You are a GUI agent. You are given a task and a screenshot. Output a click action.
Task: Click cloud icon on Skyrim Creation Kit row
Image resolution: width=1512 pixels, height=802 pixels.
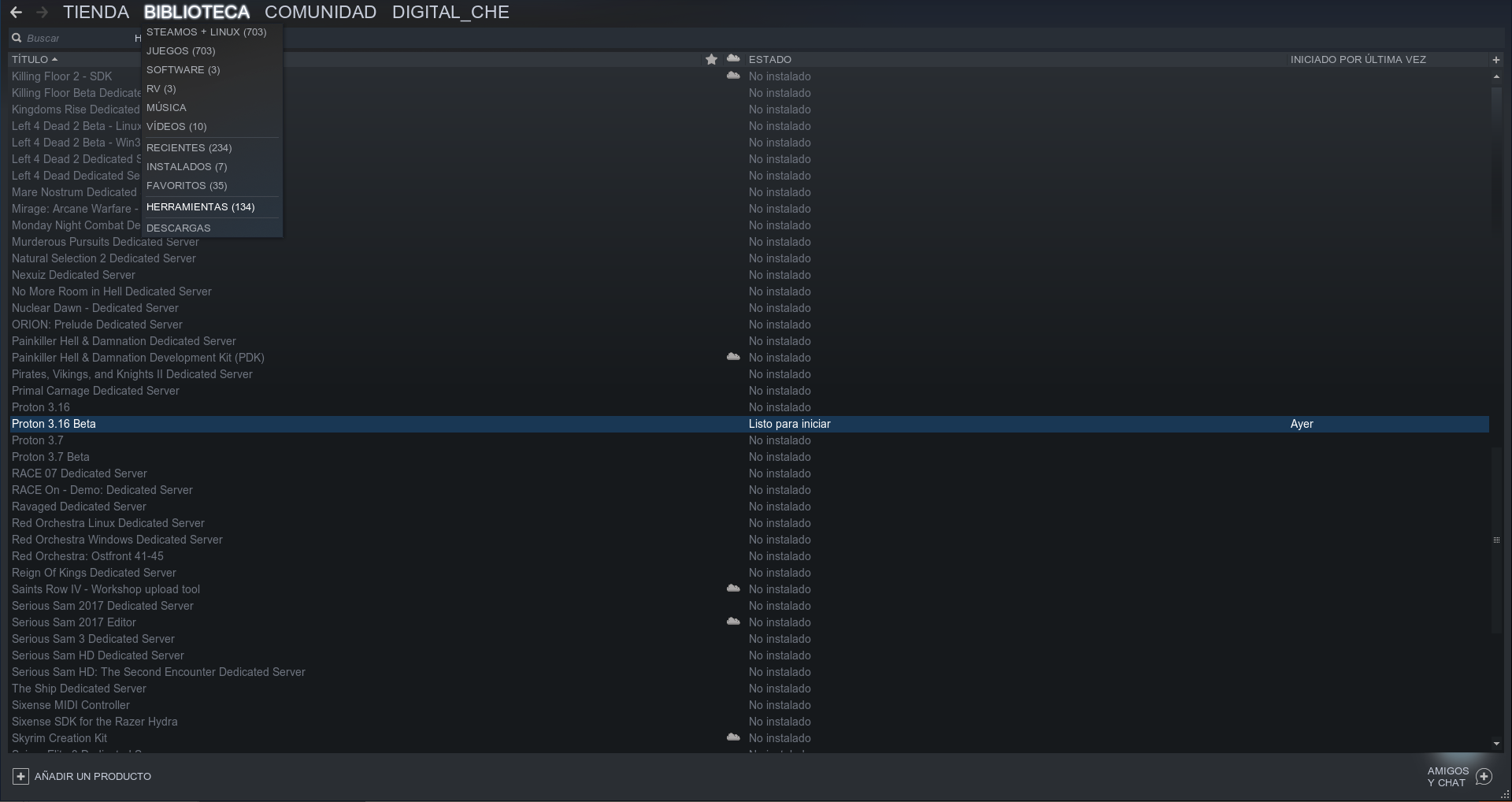[x=733, y=737]
